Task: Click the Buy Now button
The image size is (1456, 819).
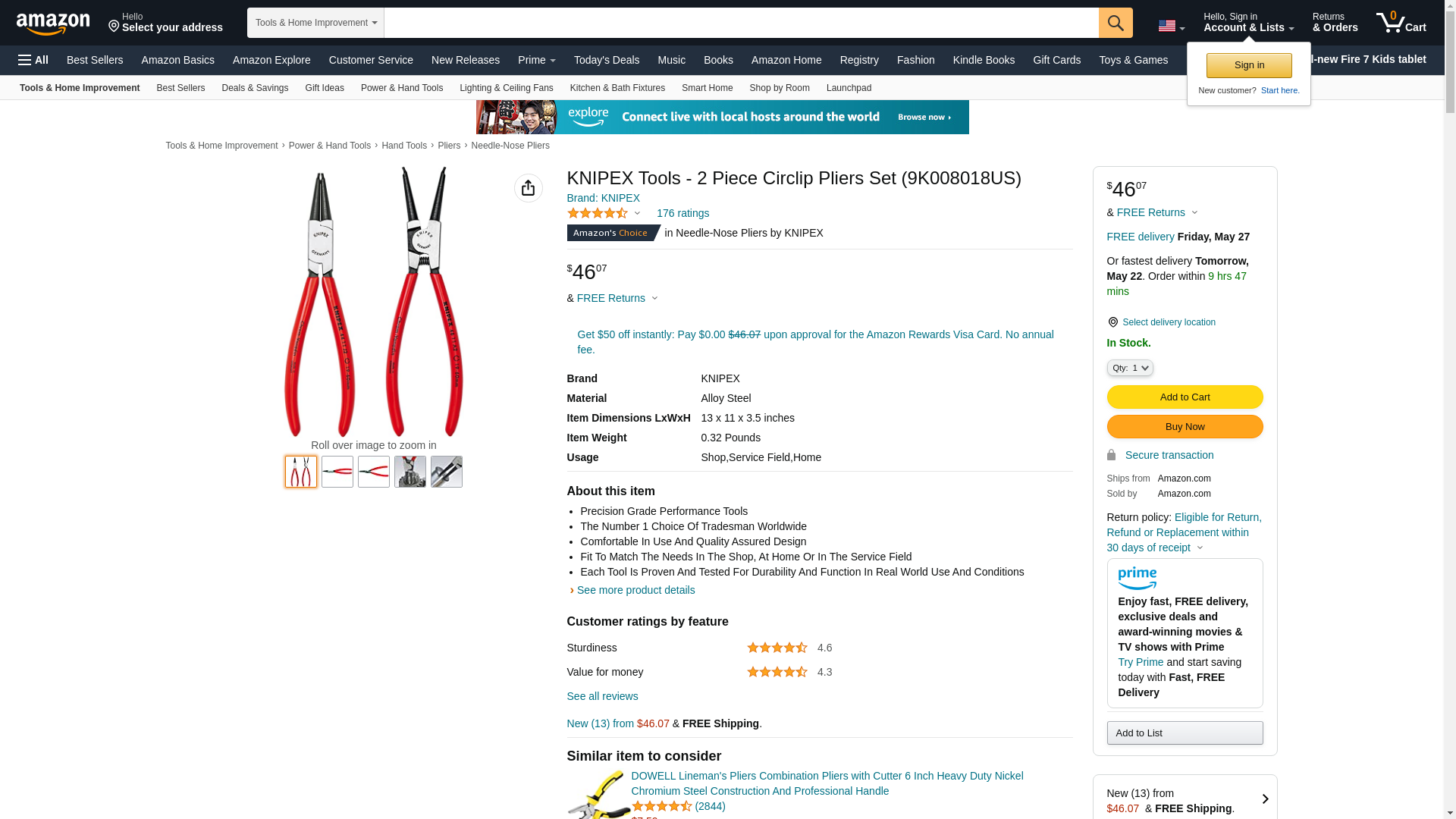Action: click(x=1185, y=427)
